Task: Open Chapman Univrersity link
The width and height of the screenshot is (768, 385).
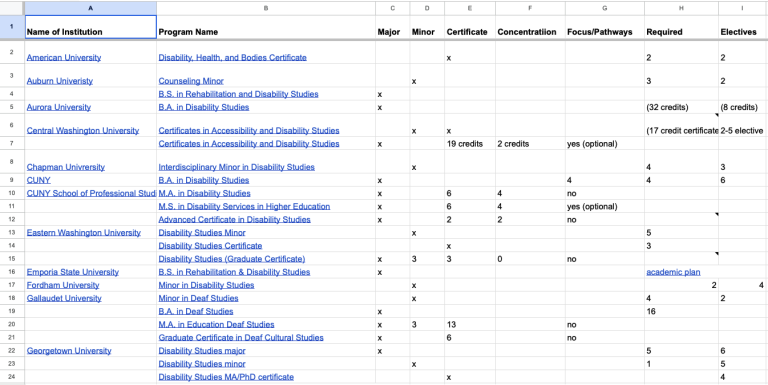Action: tap(66, 167)
